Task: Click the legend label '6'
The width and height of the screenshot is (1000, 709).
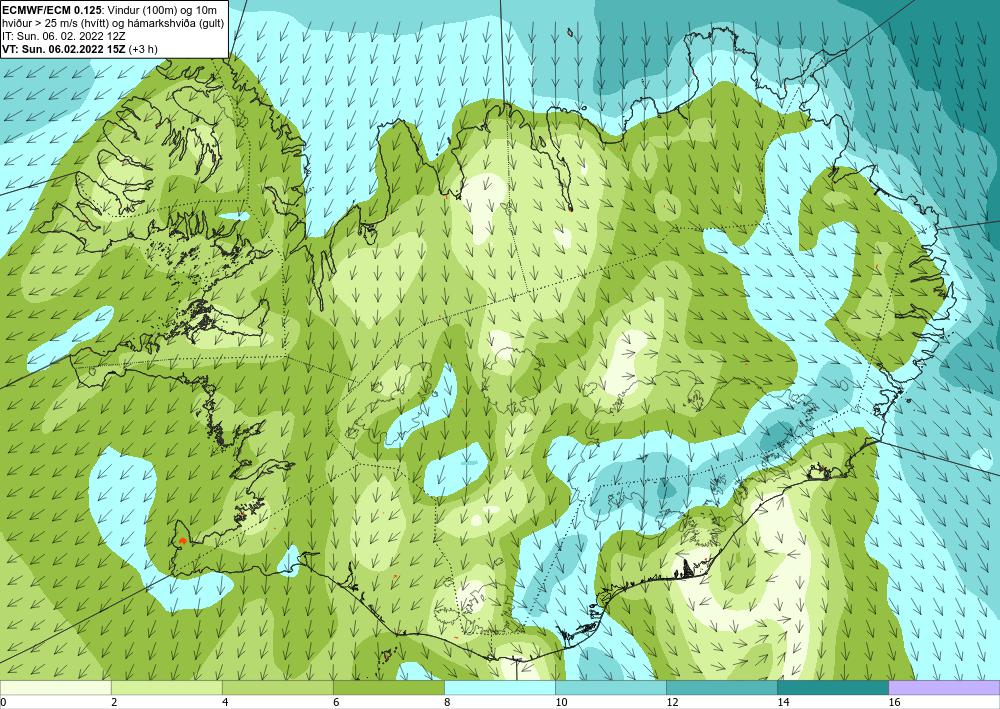Action: click(335, 702)
